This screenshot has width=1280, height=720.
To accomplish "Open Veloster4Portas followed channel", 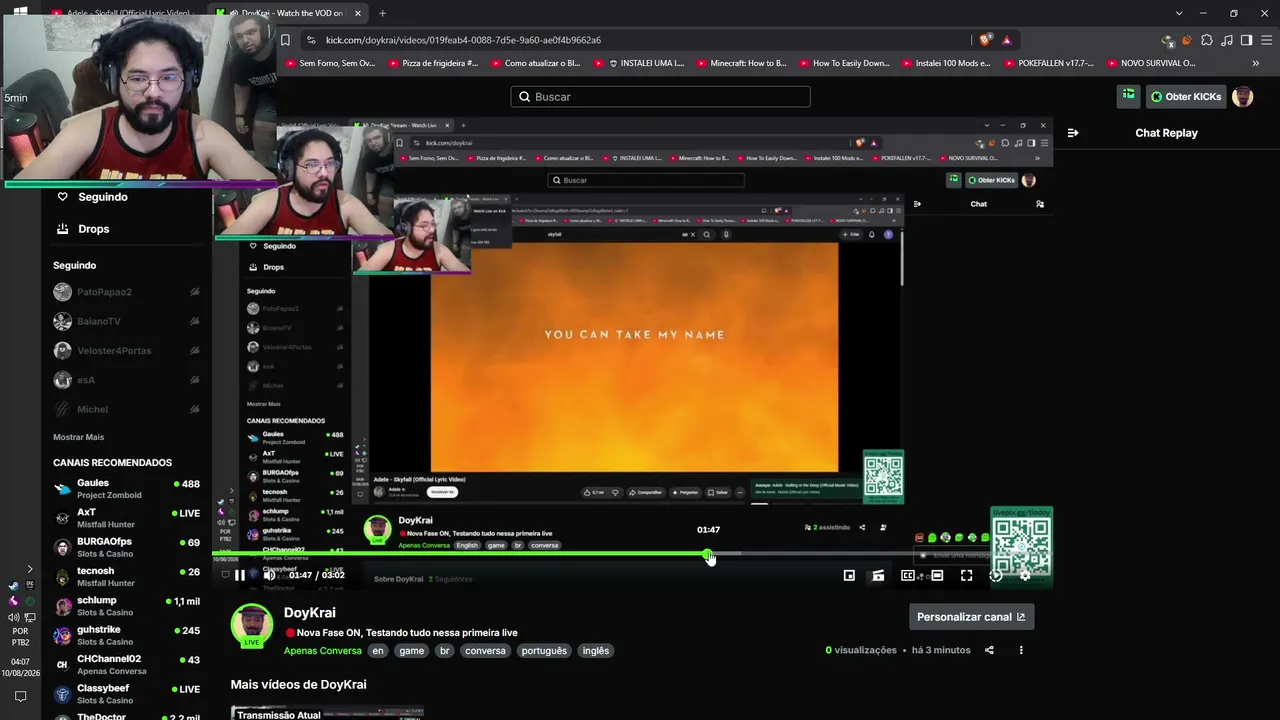I will coord(126,350).
